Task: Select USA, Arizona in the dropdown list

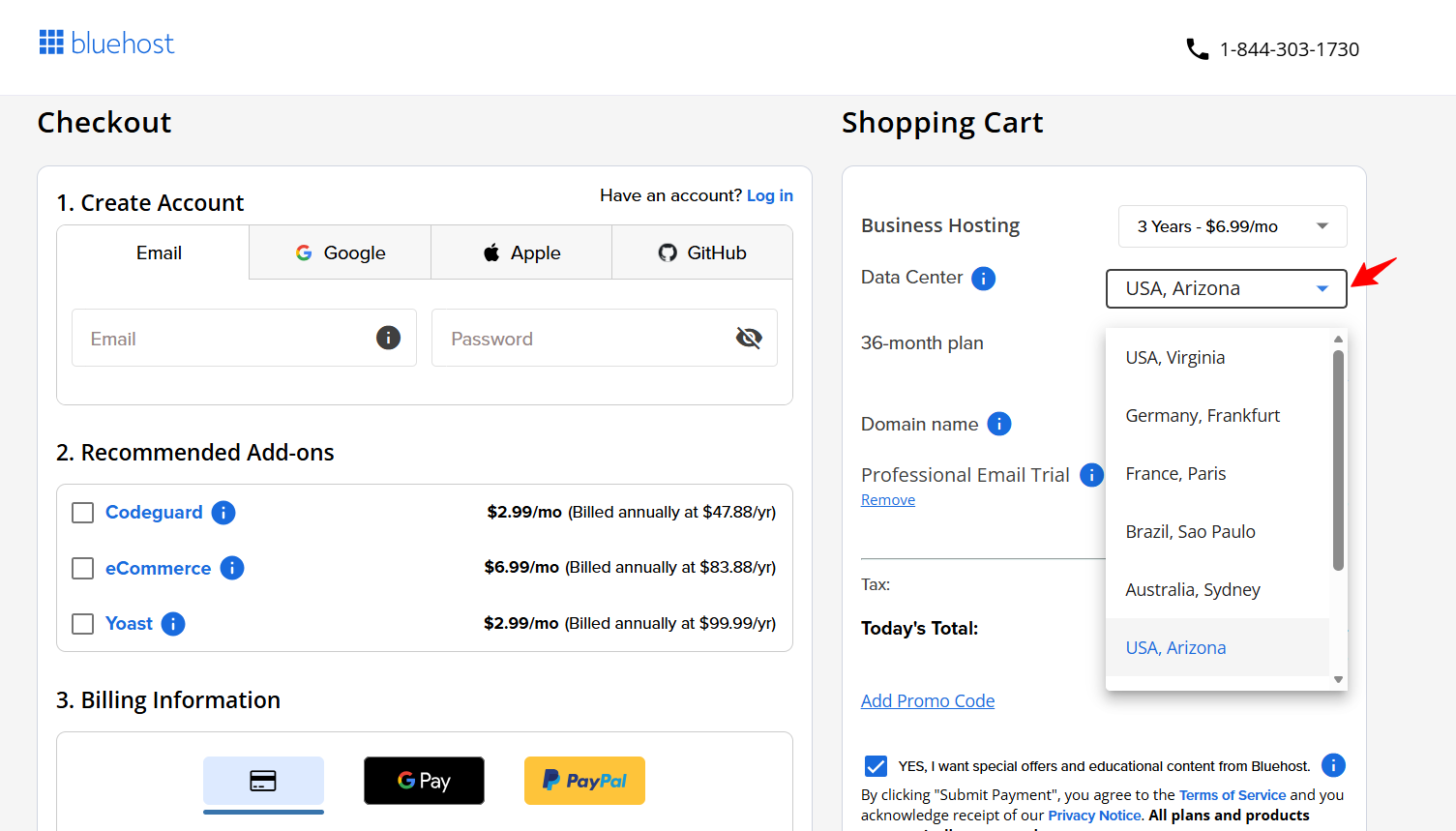Action: [1217, 647]
